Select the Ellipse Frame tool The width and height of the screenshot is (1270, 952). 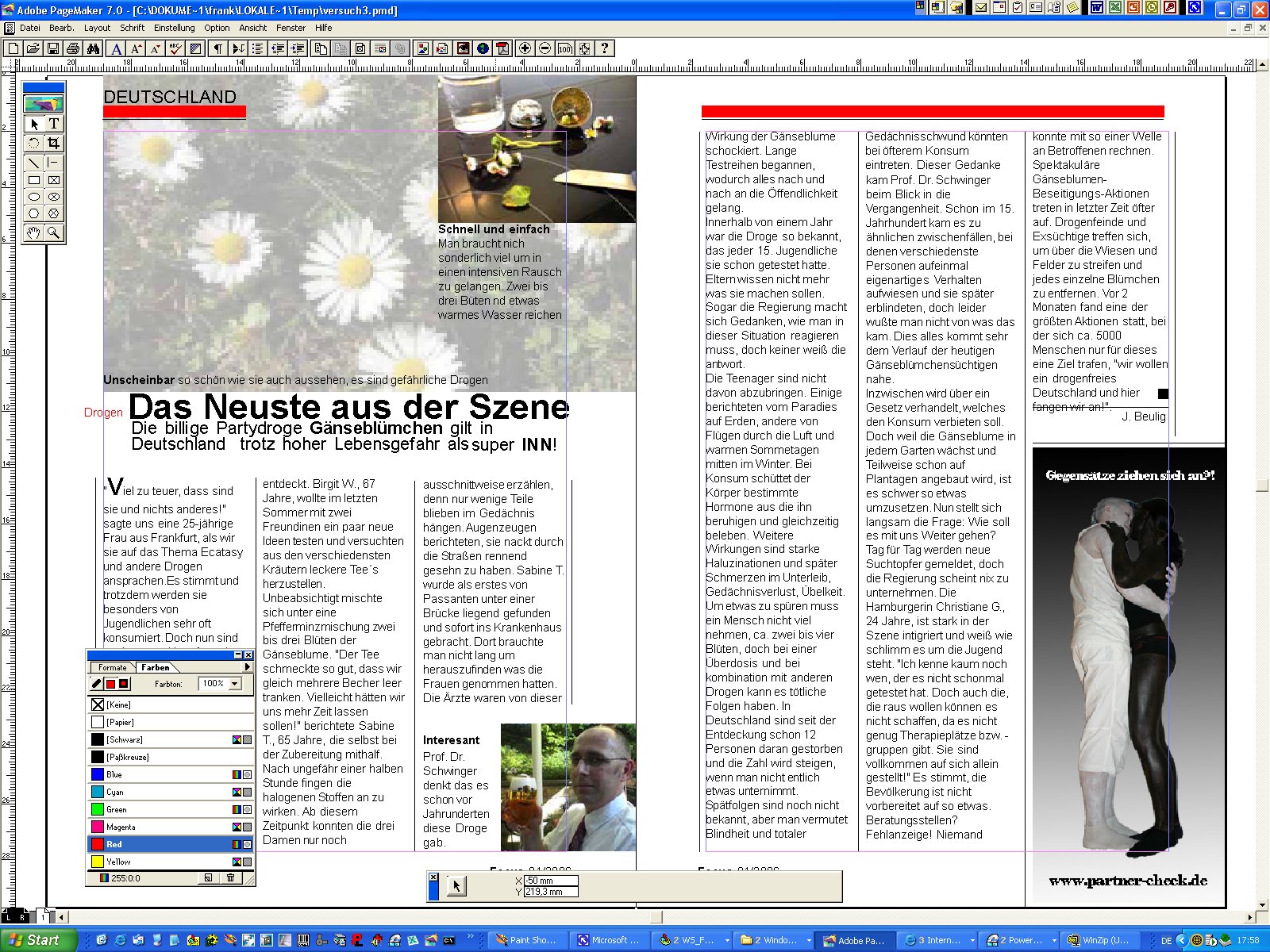click(53, 197)
